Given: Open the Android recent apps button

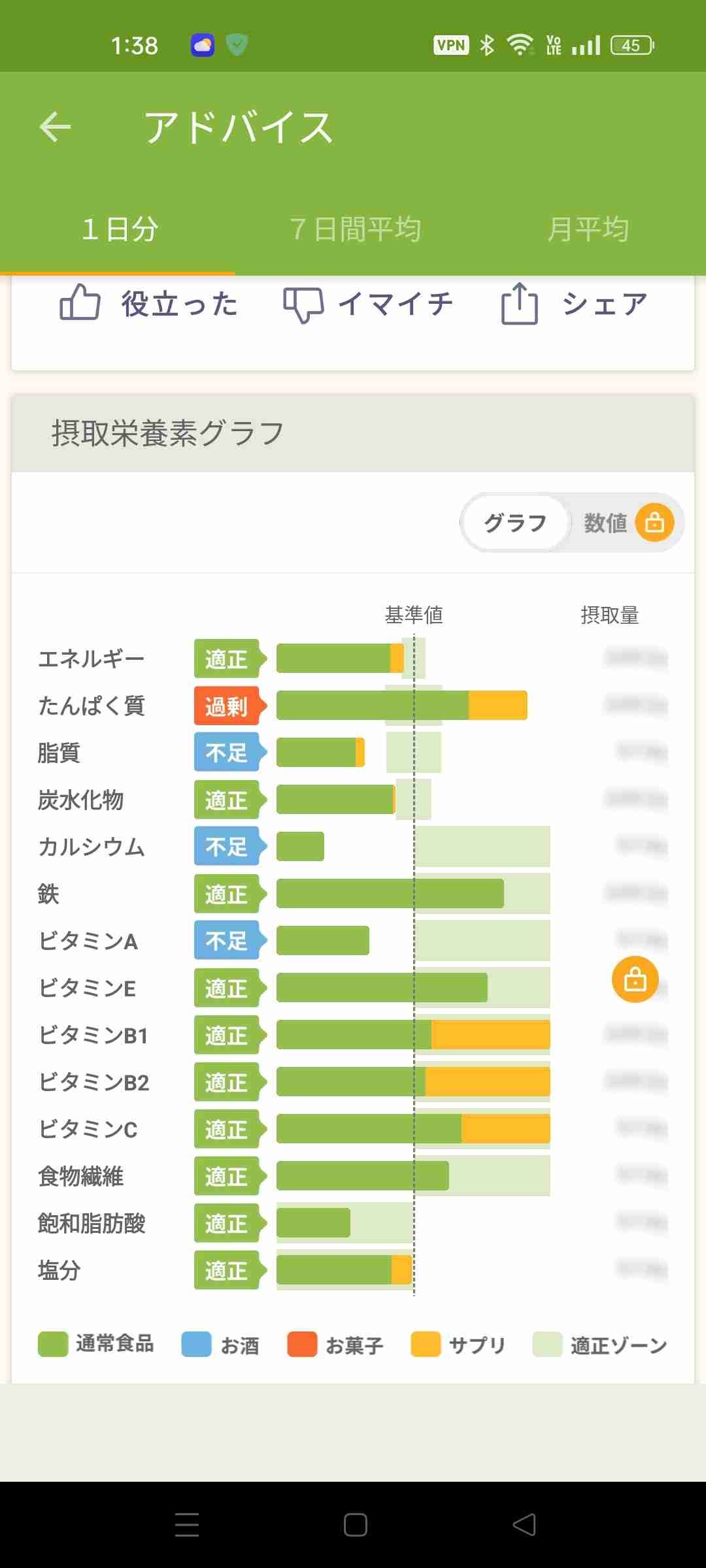Looking at the screenshot, I should [187, 1524].
